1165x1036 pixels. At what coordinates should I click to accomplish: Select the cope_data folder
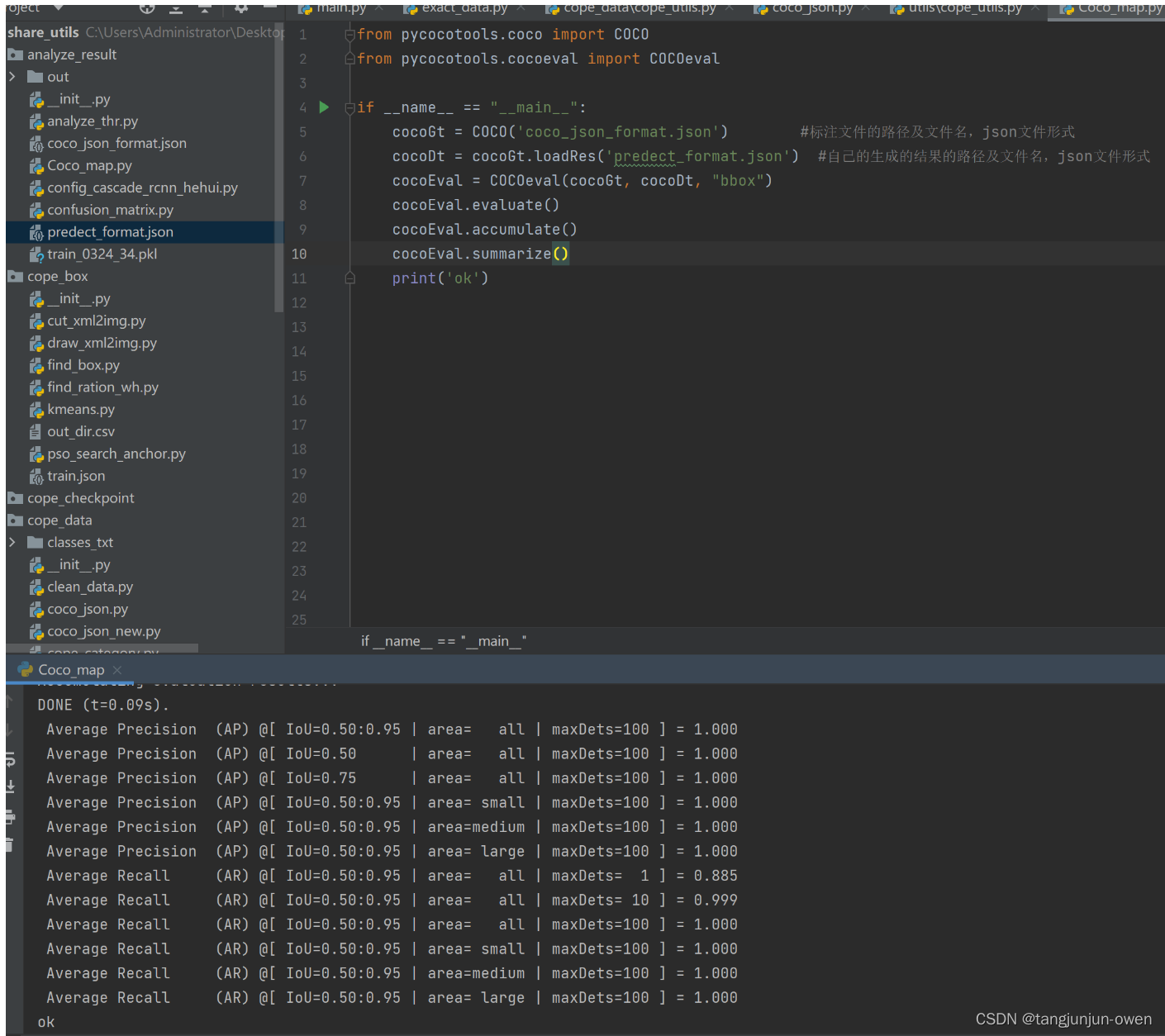[x=59, y=520]
